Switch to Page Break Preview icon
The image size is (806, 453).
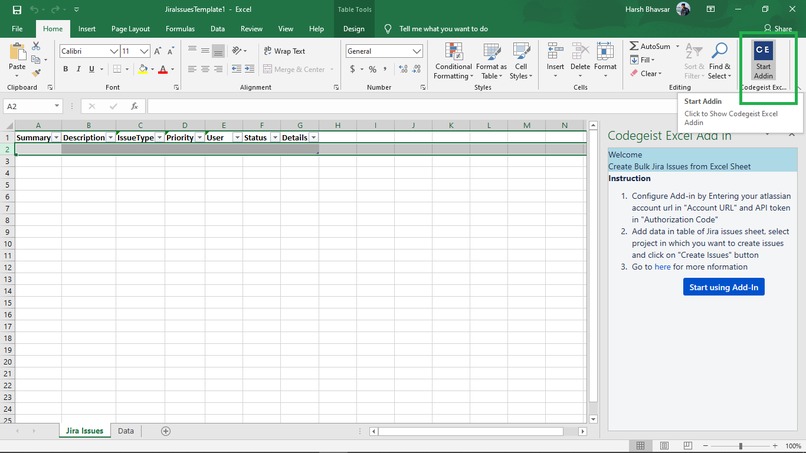click(688, 446)
